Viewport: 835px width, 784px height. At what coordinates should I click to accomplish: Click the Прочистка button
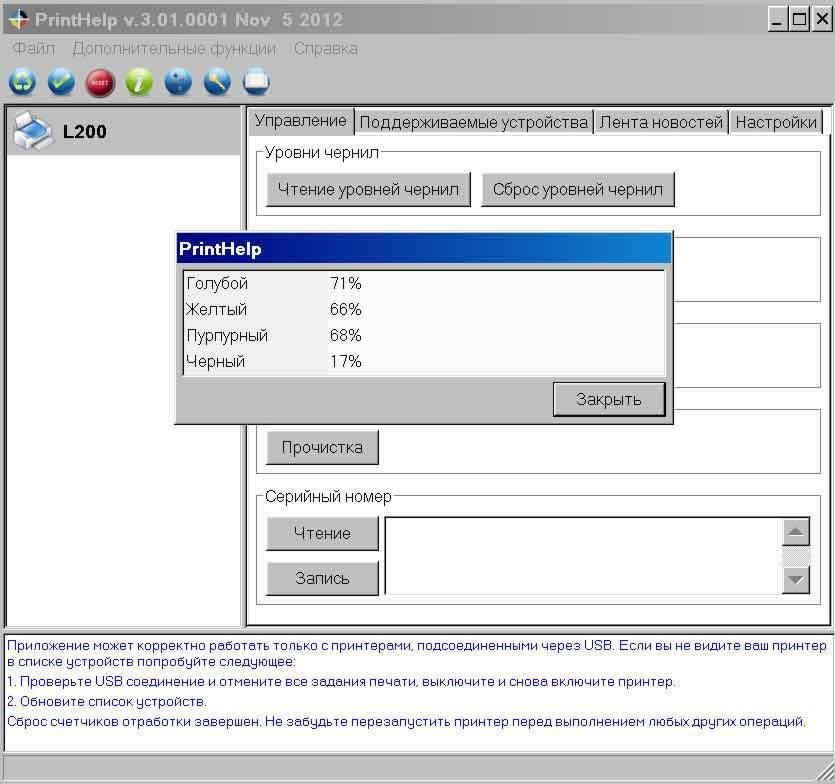322,447
